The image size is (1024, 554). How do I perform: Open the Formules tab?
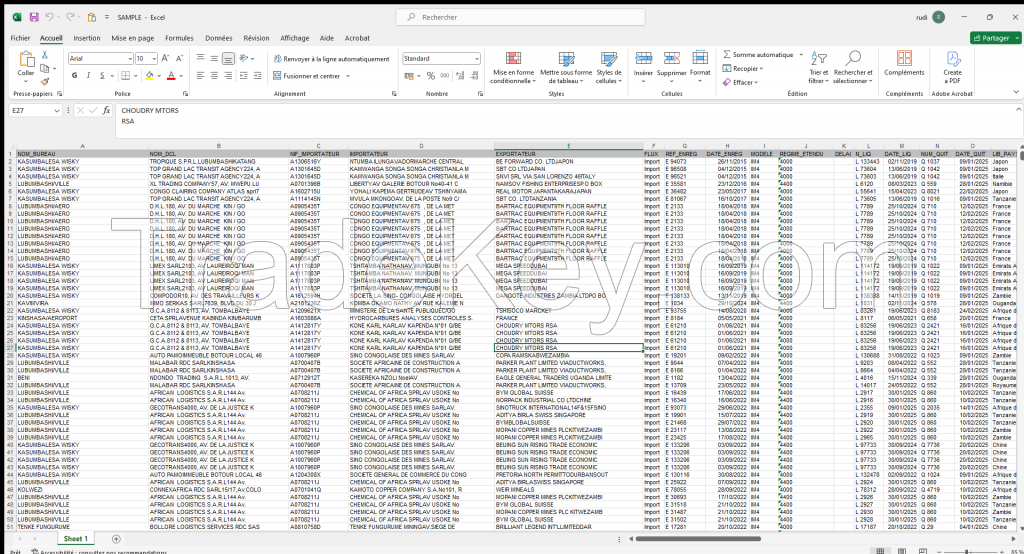(180, 38)
